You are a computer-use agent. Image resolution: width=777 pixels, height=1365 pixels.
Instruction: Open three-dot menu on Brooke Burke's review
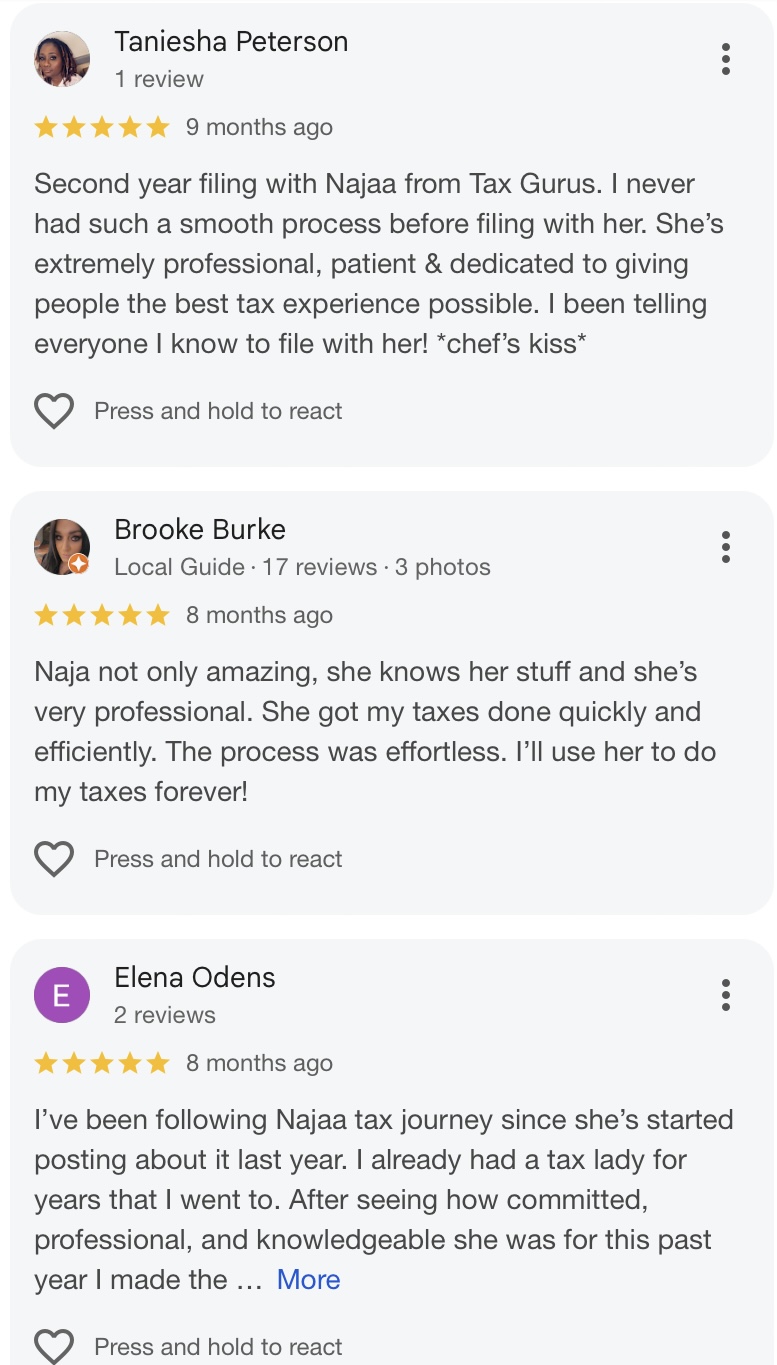coord(726,547)
